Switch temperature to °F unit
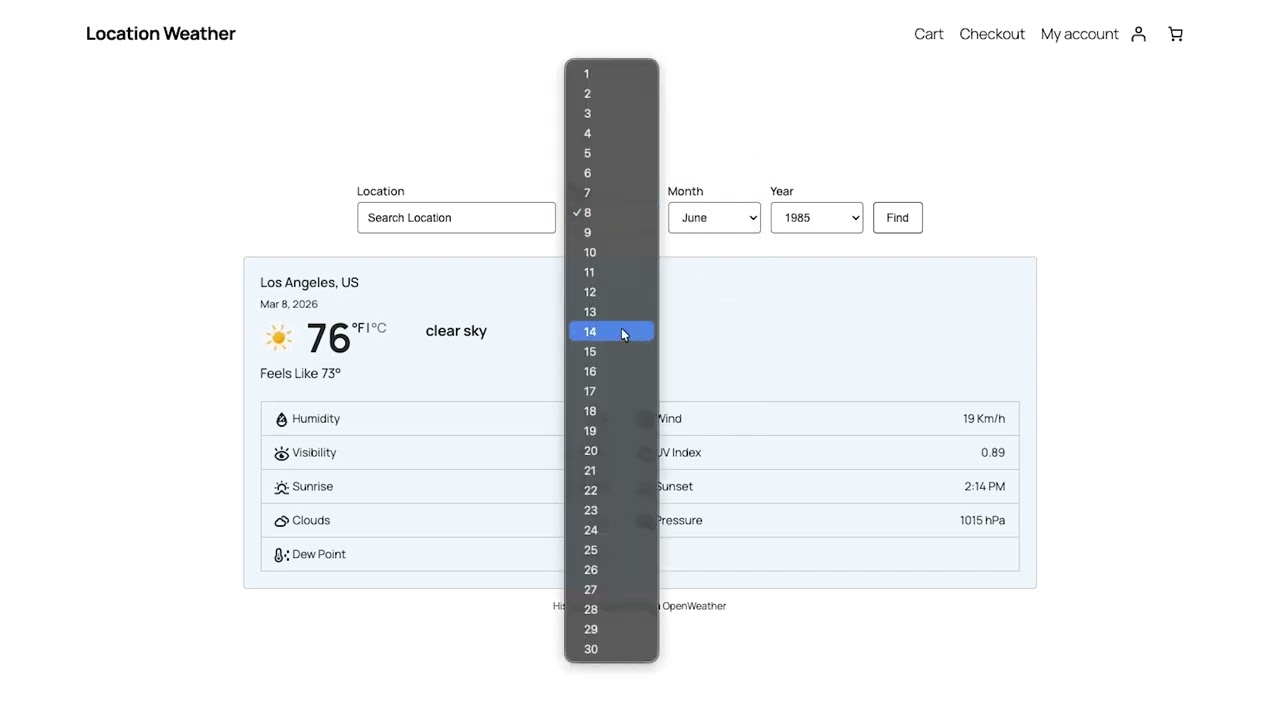 [358, 328]
